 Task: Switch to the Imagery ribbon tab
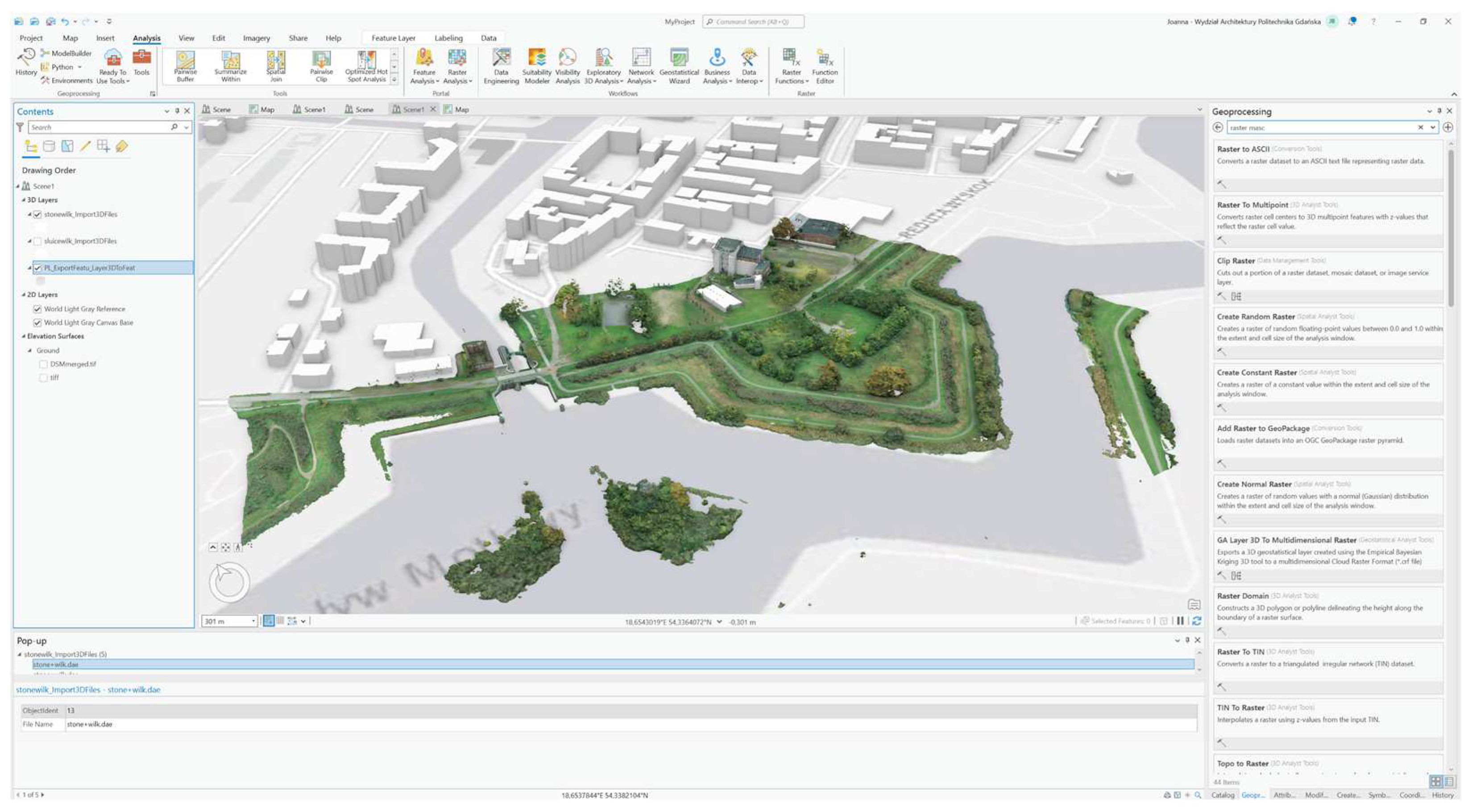[x=256, y=38]
